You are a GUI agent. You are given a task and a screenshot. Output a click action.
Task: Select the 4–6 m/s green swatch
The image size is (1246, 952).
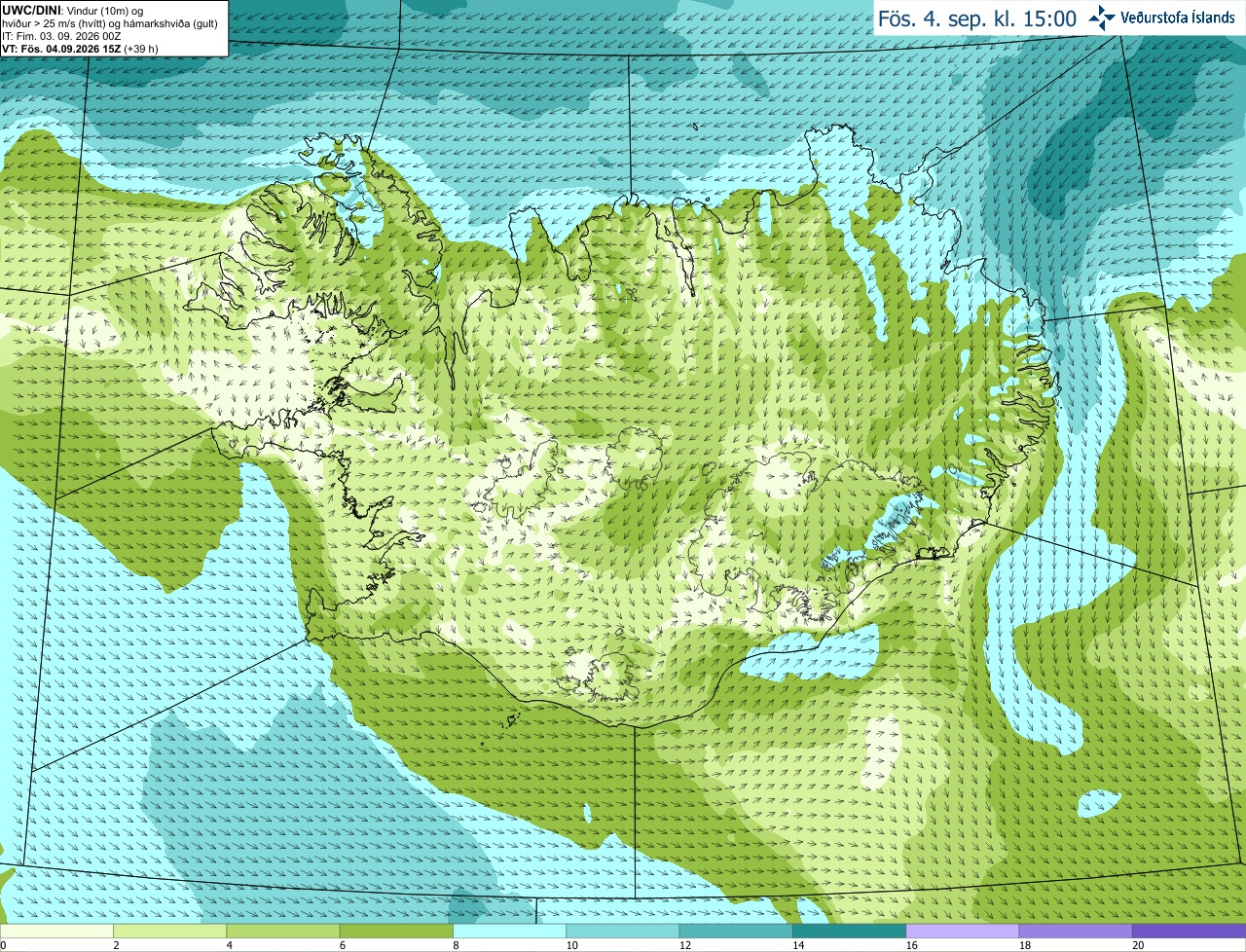pyautogui.click(x=283, y=931)
